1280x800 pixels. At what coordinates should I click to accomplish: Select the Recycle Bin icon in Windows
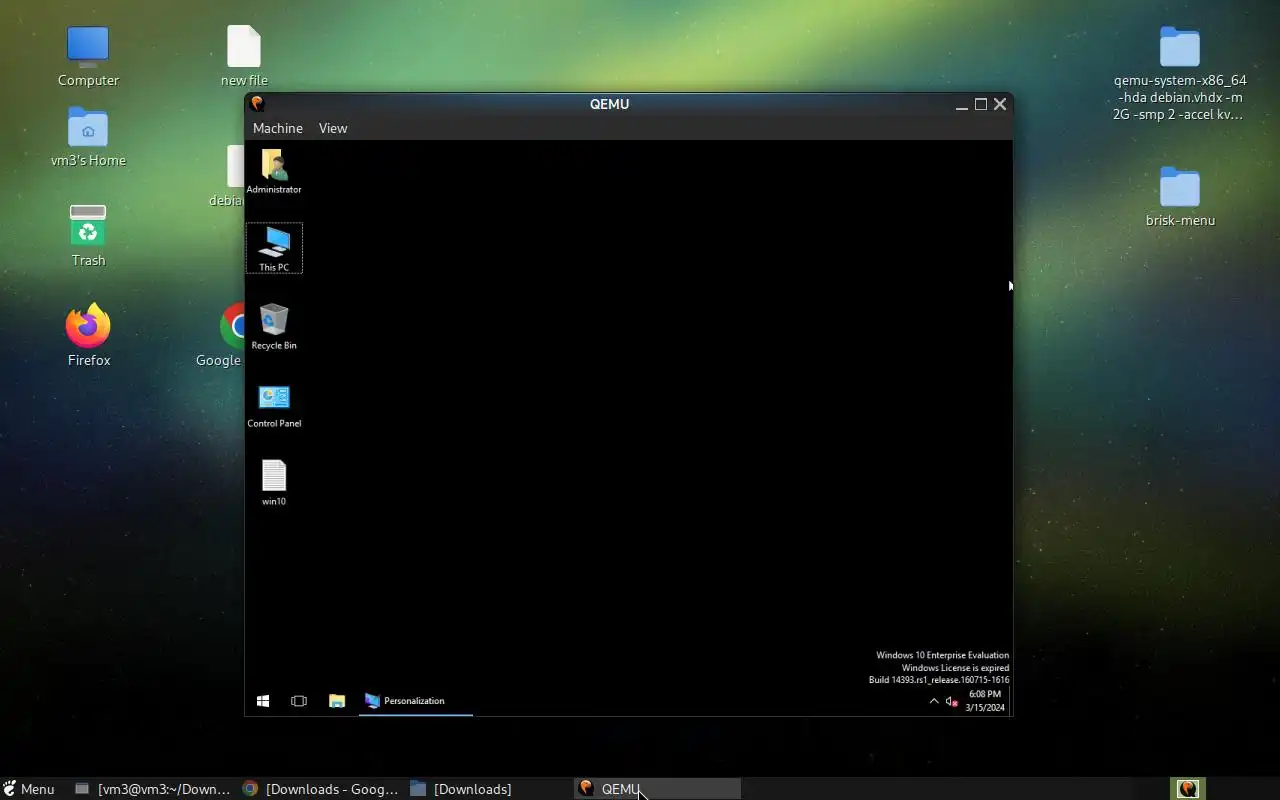pos(274,327)
